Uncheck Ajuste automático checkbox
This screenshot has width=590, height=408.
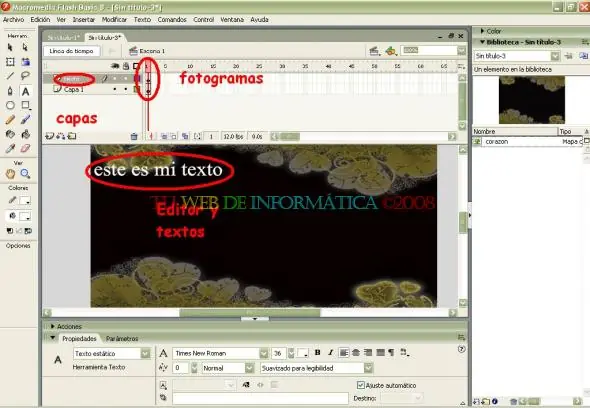(x=360, y=385)
